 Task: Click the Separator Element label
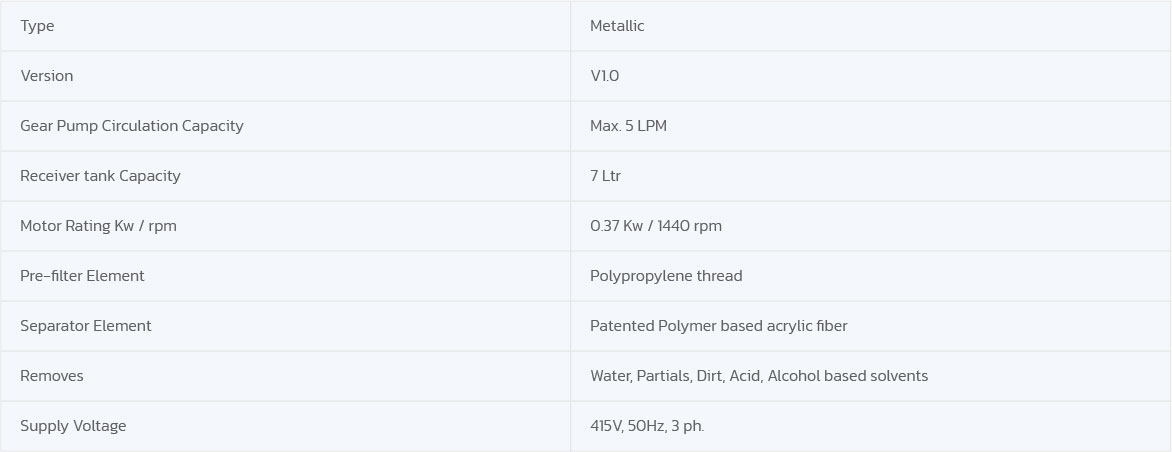pyautogui.click(x=86, y=326)
